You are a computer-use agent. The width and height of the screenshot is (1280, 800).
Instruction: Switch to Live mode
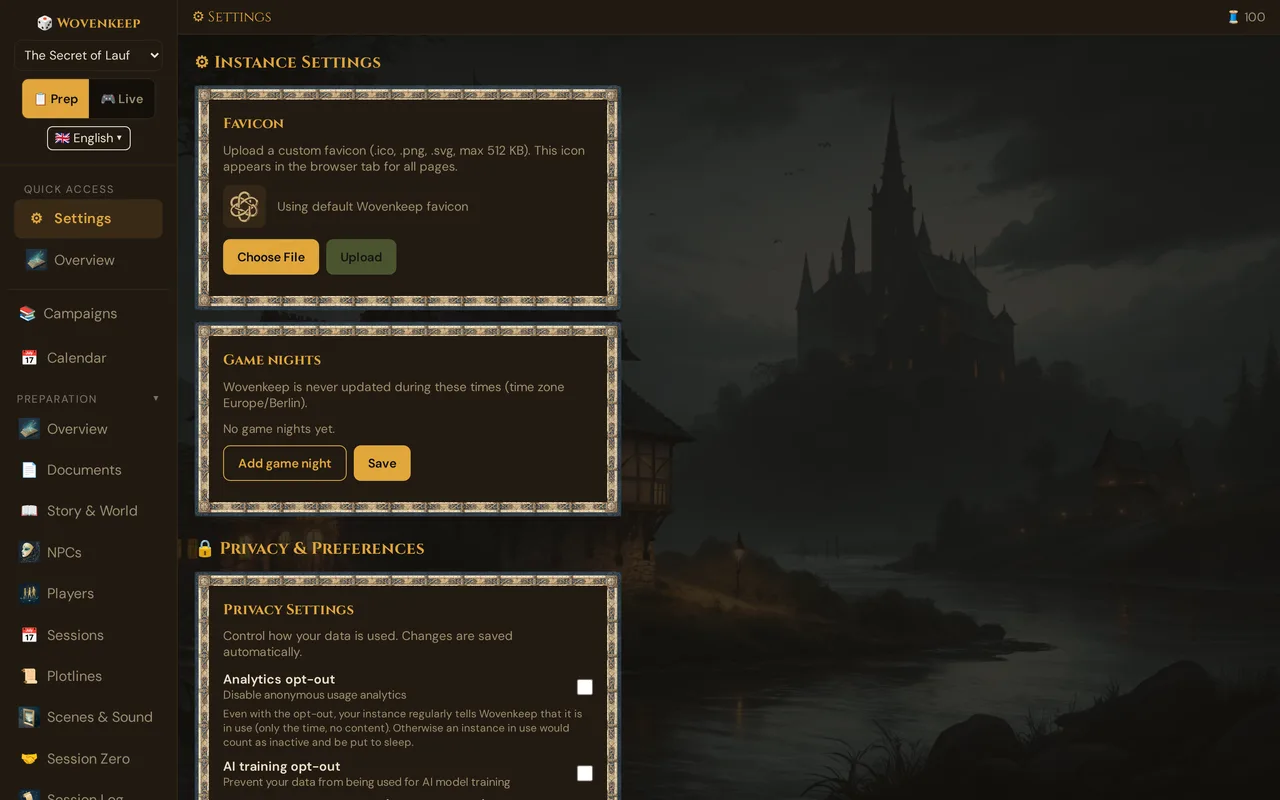(122, 99)
